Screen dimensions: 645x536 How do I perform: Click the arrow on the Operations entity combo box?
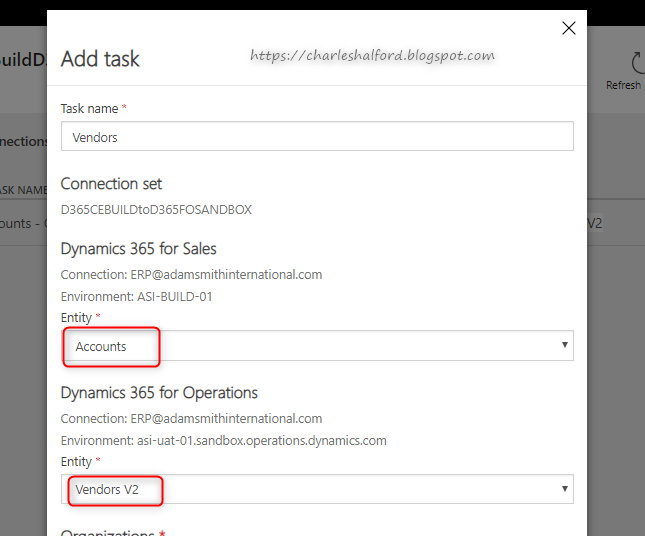pyautogui.click(x=565, y=489)
